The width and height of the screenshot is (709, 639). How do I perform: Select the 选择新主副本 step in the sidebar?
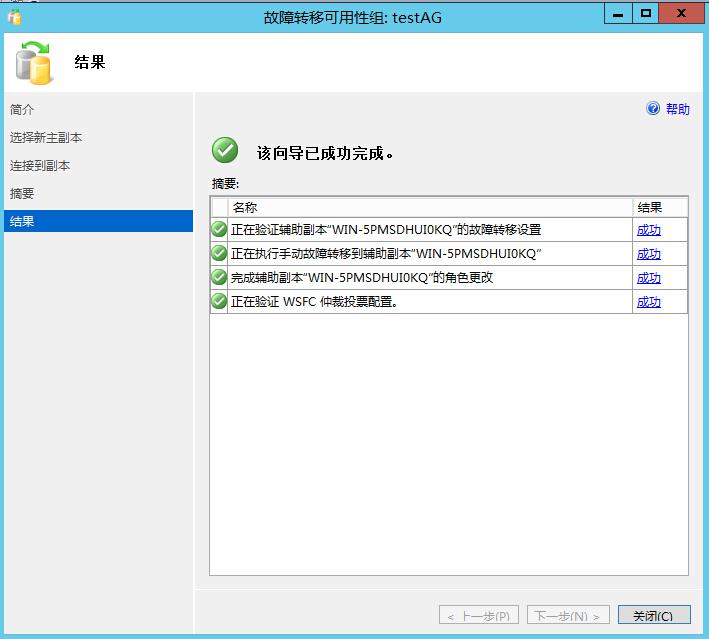click(46, 137)
